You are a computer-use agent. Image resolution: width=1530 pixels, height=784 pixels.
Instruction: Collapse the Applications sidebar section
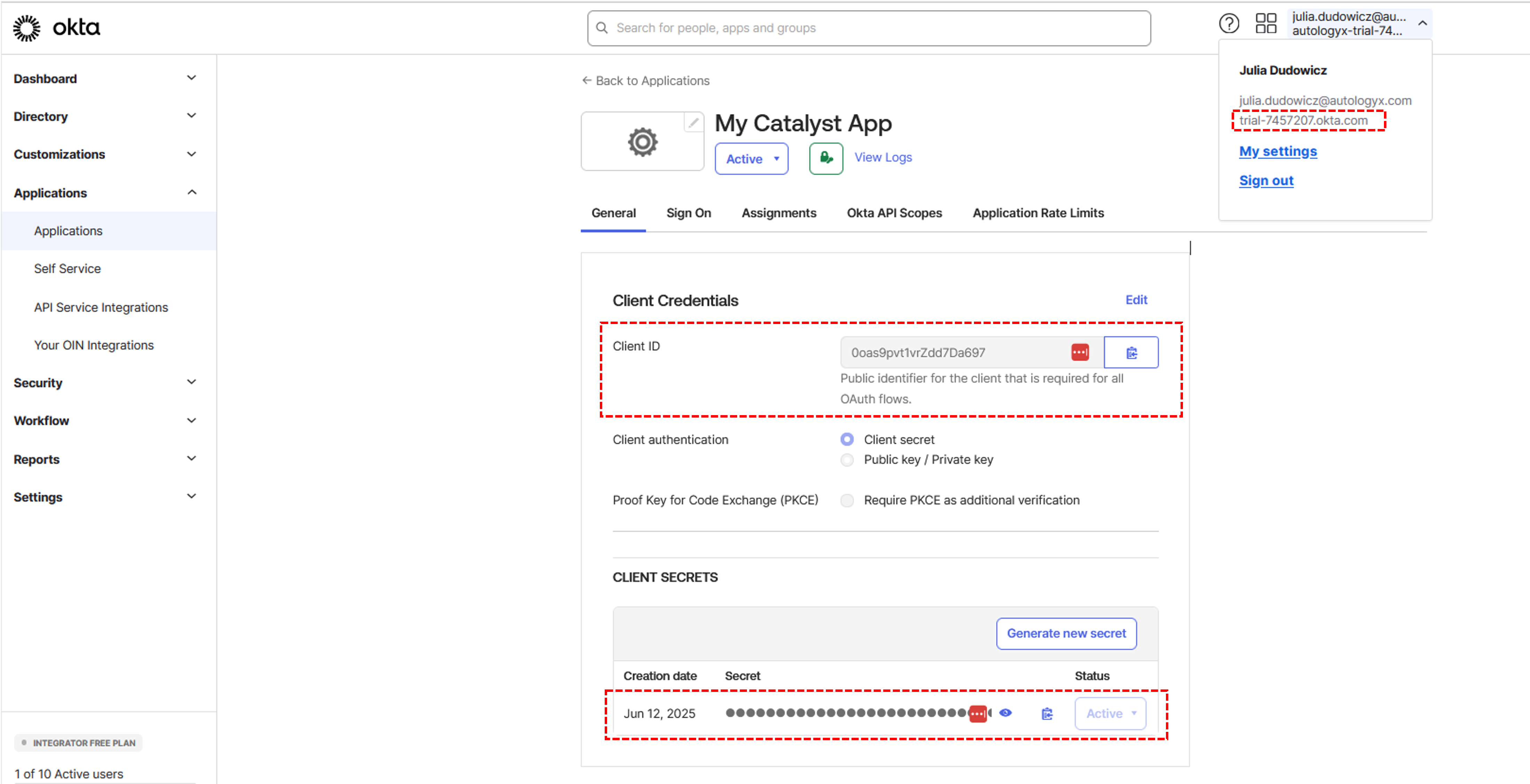[x=191, y=193]
